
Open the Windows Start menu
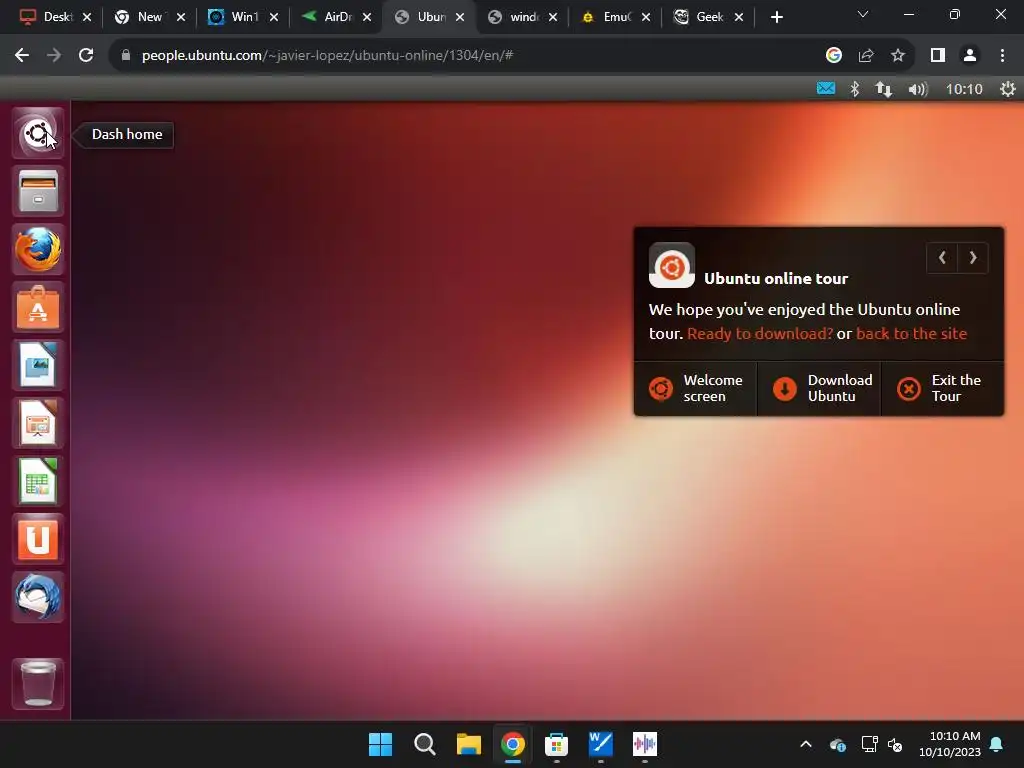[x=381, y=744]
